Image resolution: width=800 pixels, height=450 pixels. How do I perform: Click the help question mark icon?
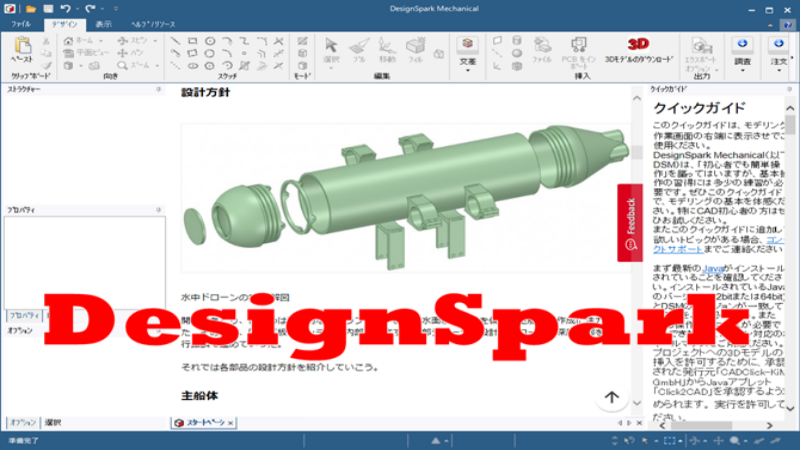pos(788,24)
